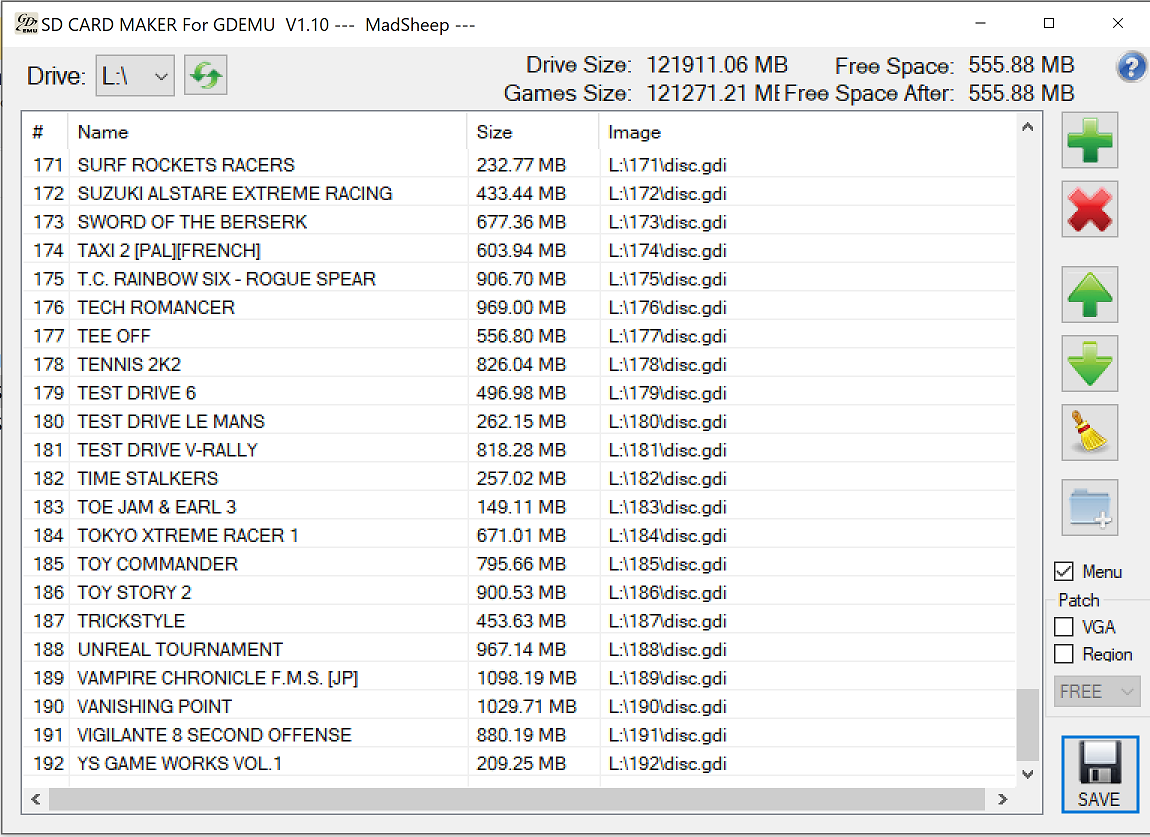Select VIGILANTE 8 SECOND OFFENSE row
This screenshot has height=837, width=1150.
coord(519,735)
